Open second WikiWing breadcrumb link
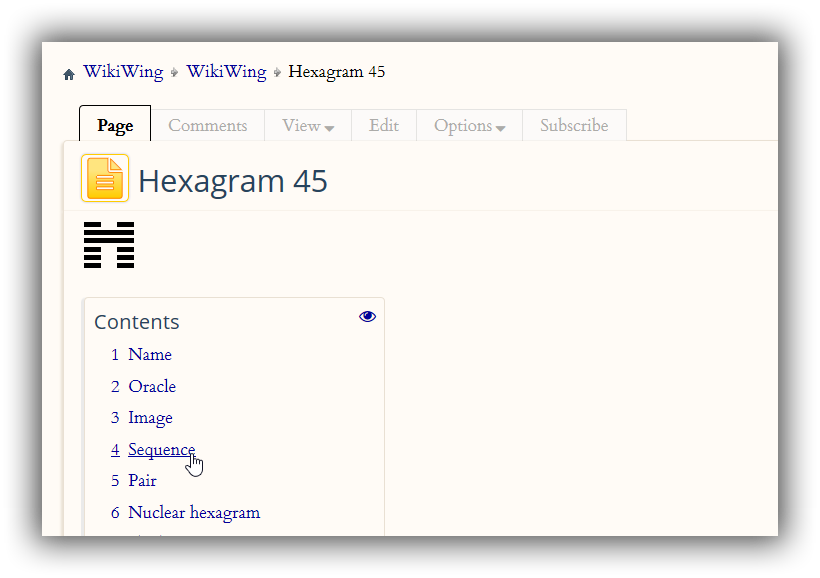820x578 pixels. (x=226, y=72)
